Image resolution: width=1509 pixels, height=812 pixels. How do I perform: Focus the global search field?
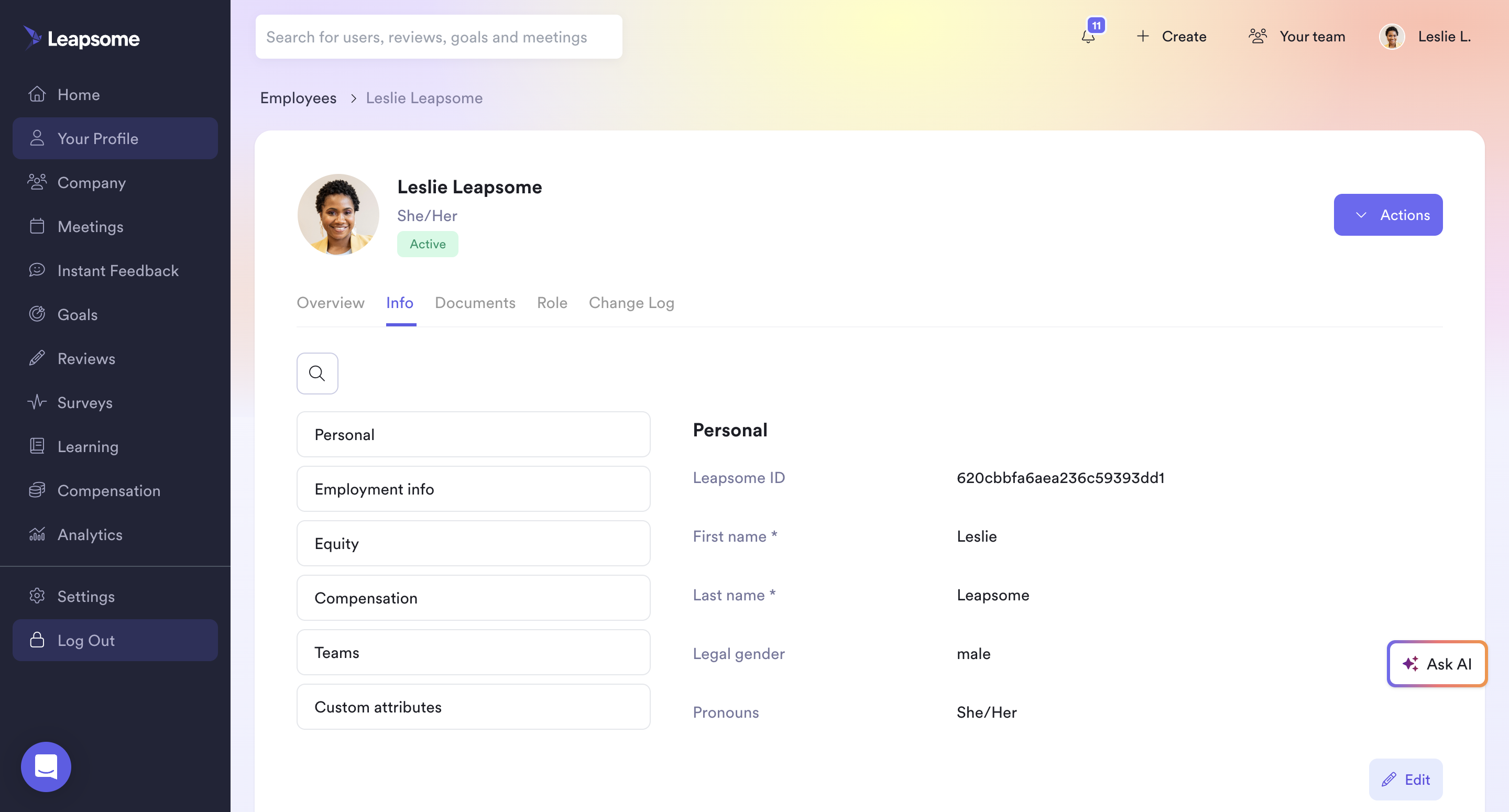pos(439,36)
